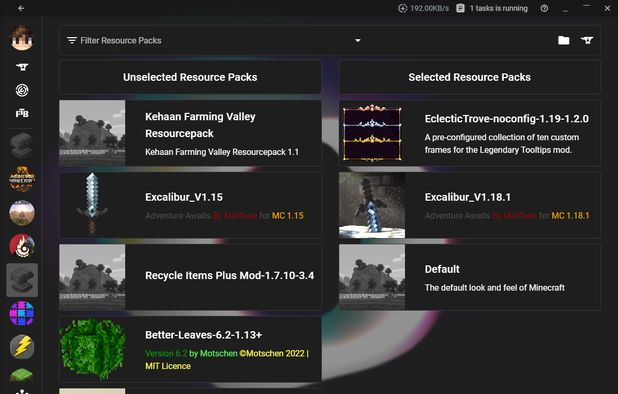Click the Unselected Resource Packs header
The height and width of the screenshot is (394, 618).
[190, 77]
